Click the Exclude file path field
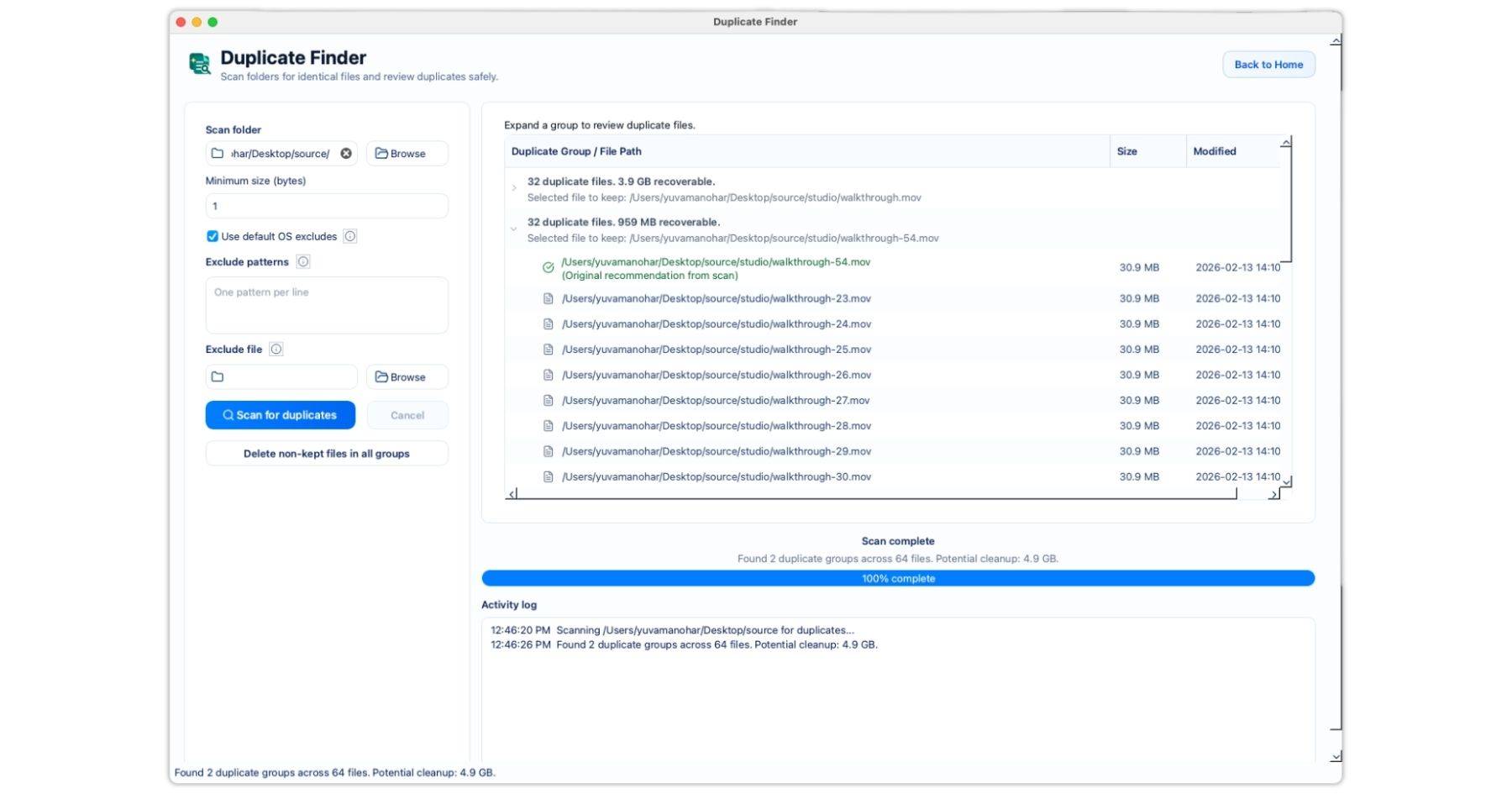Viewport: 1512px width, 794px height. coord(281,377)
